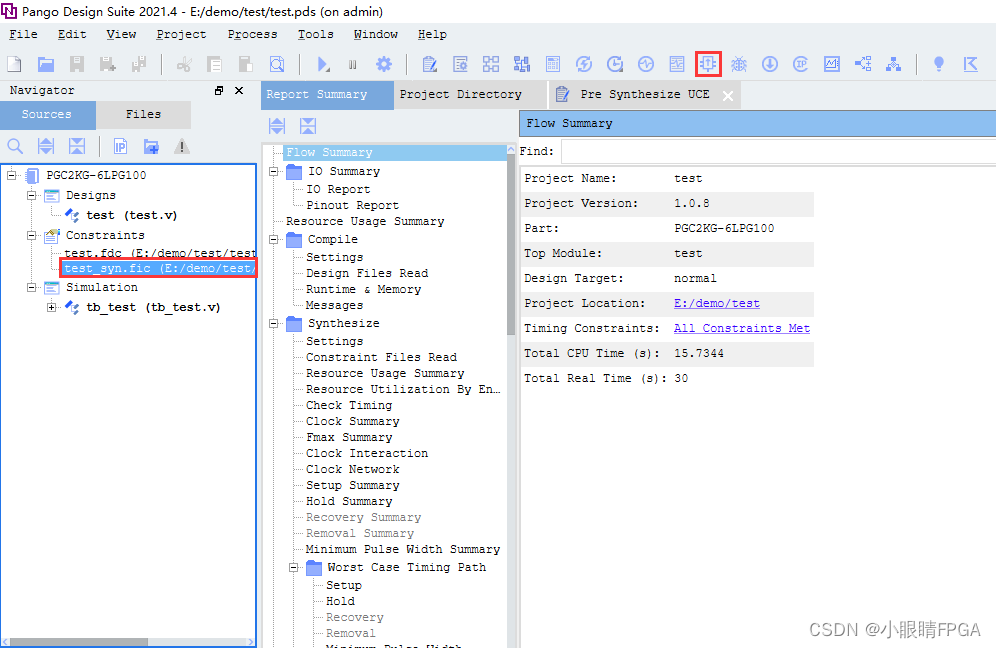Start the flow with the Run arrow
The width and height of the screenshot is (996, 648).
323,64
